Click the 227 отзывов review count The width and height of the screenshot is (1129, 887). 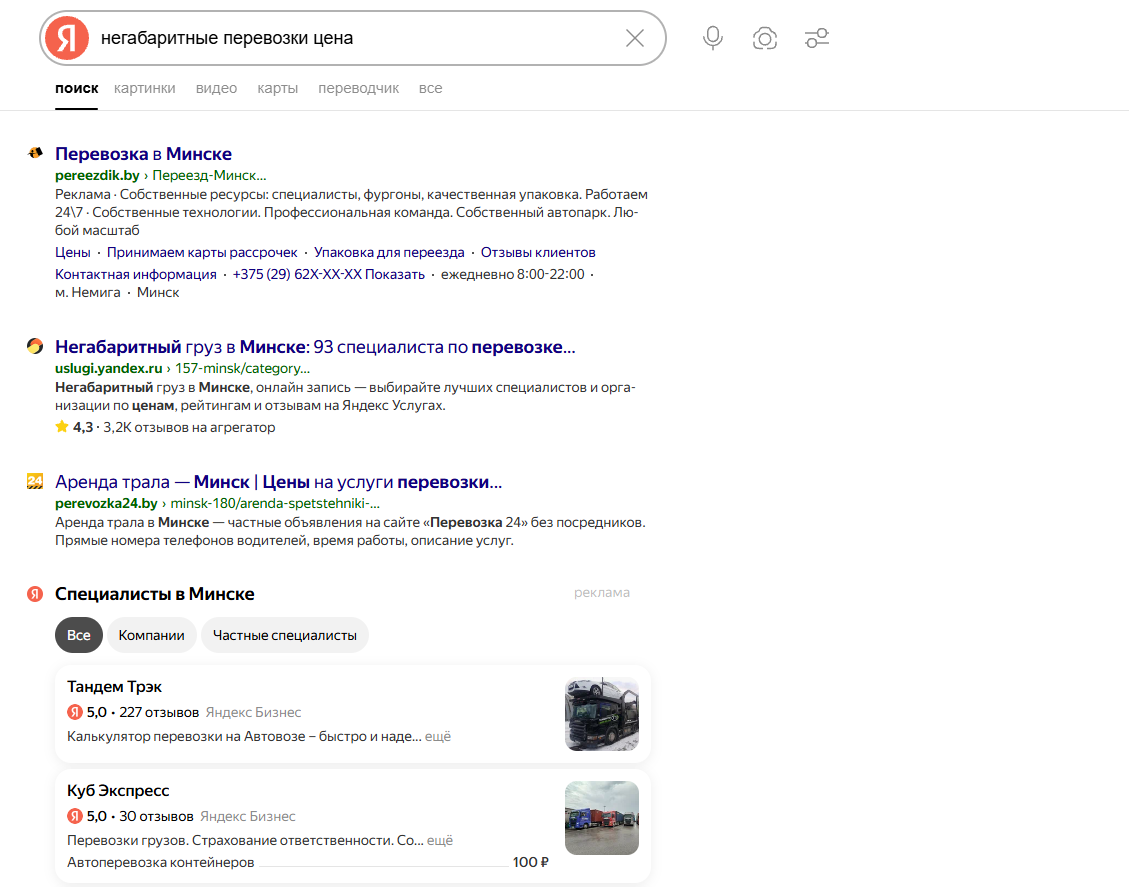(x=159, y=712)
